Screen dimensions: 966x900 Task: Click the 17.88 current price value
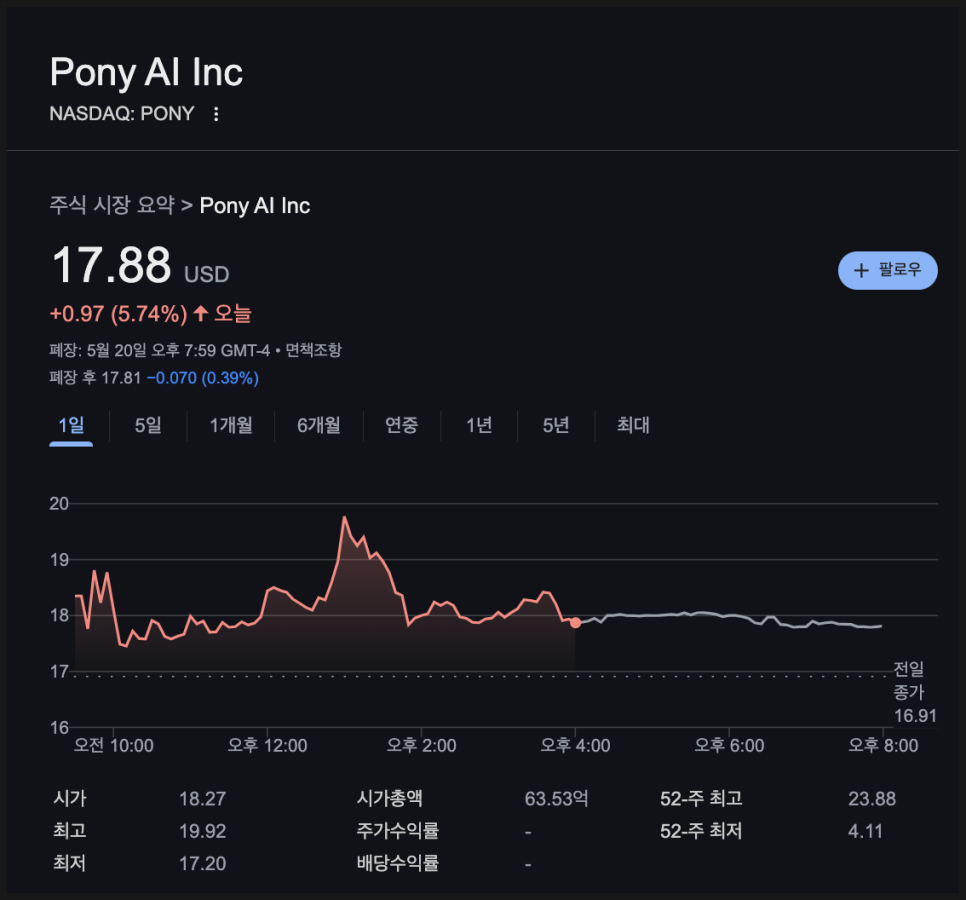111,265
